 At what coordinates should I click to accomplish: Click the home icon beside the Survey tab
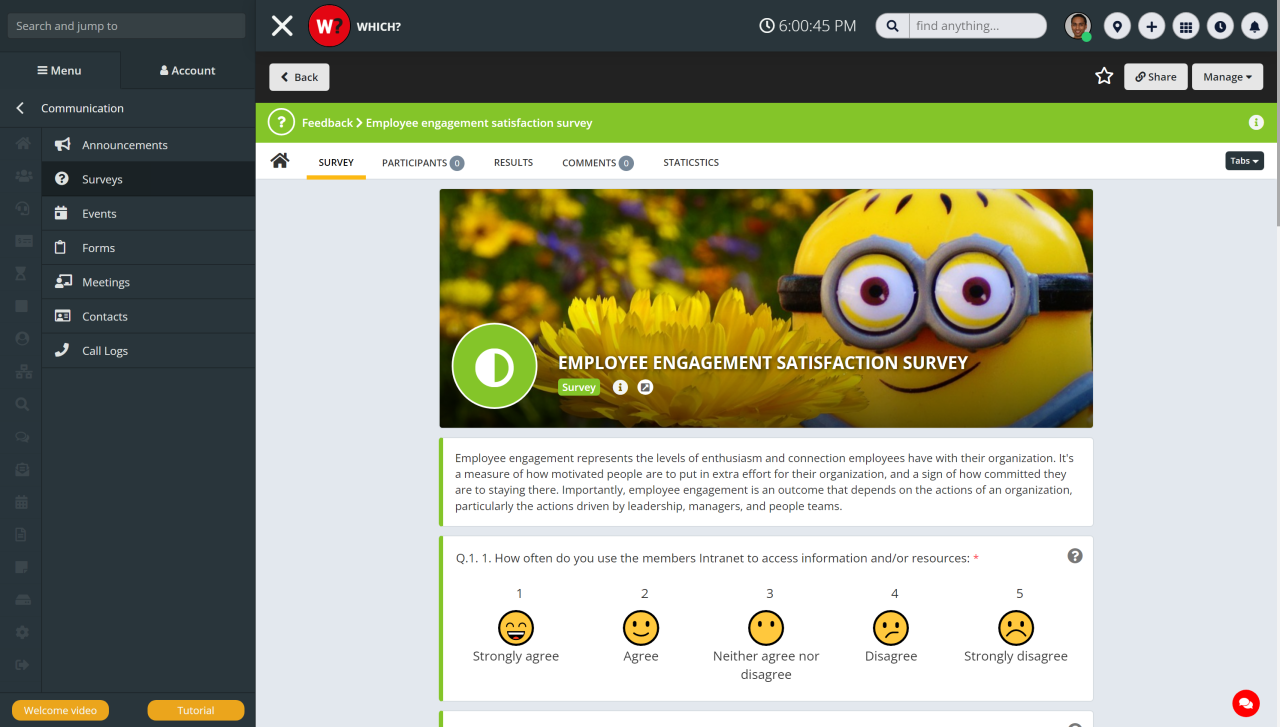279,160
